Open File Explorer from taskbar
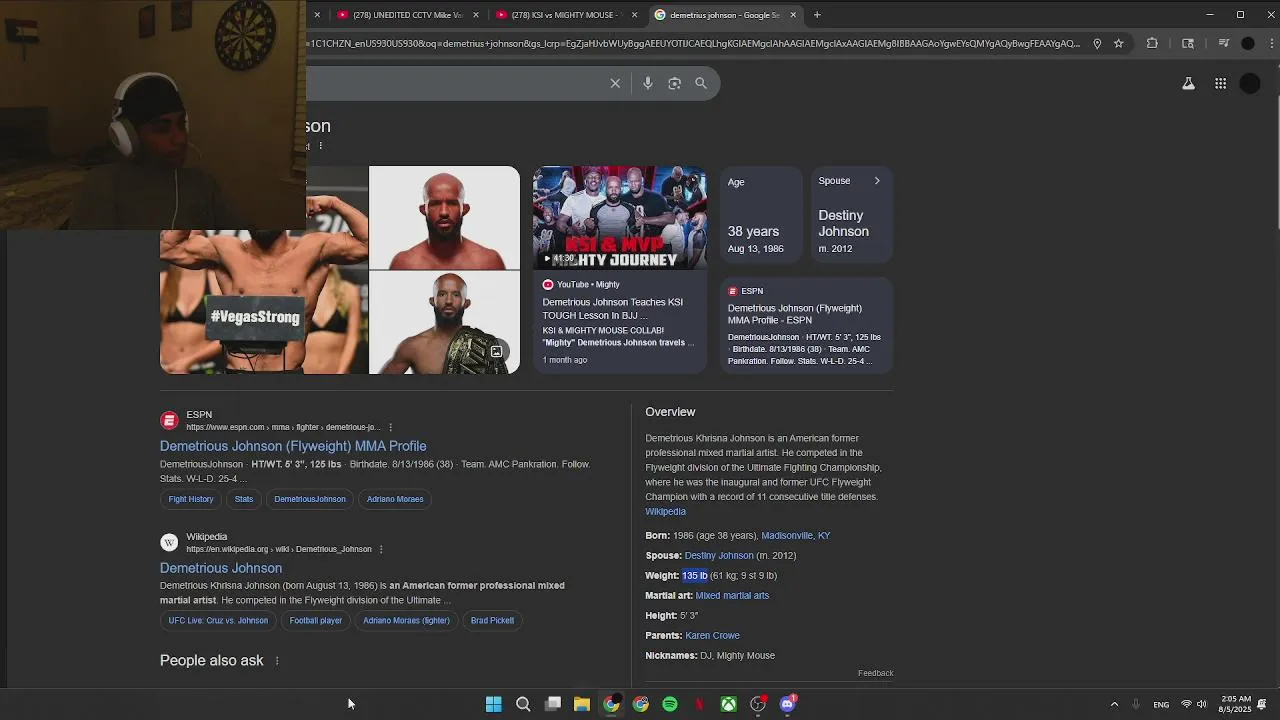 pos(582,704)
